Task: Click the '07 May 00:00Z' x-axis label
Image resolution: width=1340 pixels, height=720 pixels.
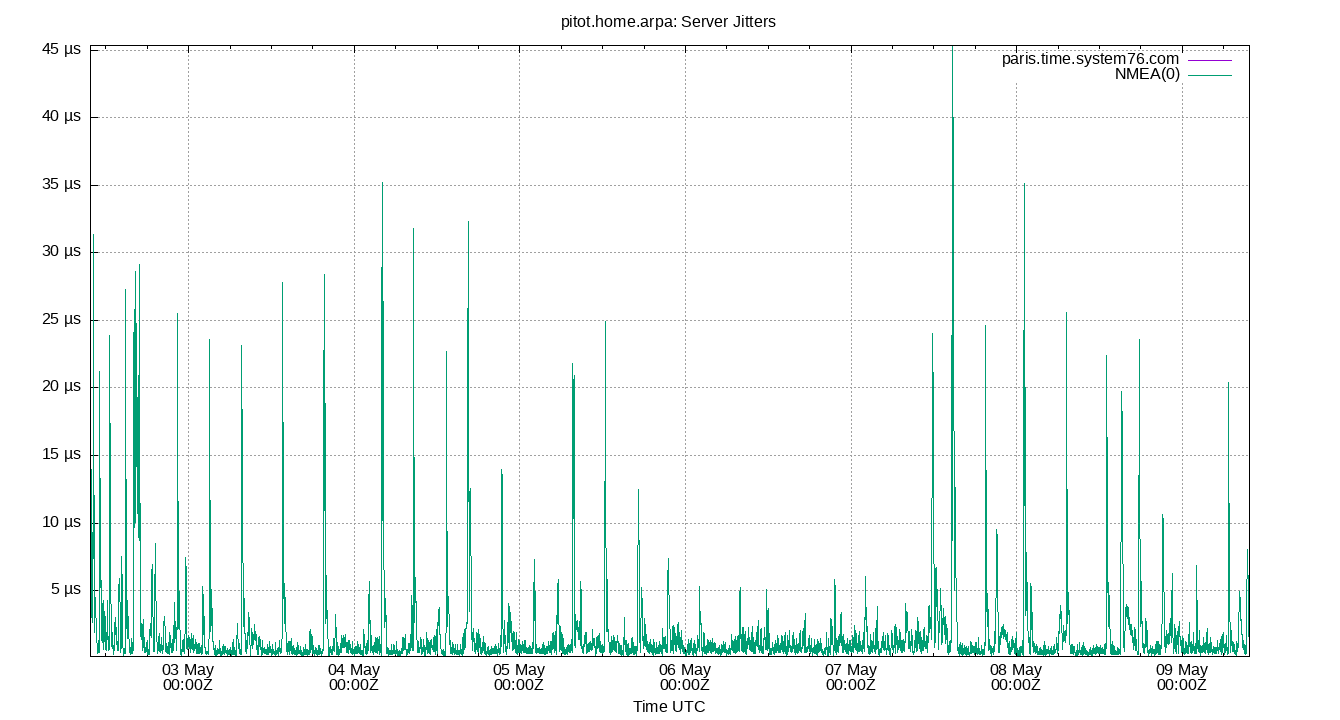Action: [x=851, y=677]
